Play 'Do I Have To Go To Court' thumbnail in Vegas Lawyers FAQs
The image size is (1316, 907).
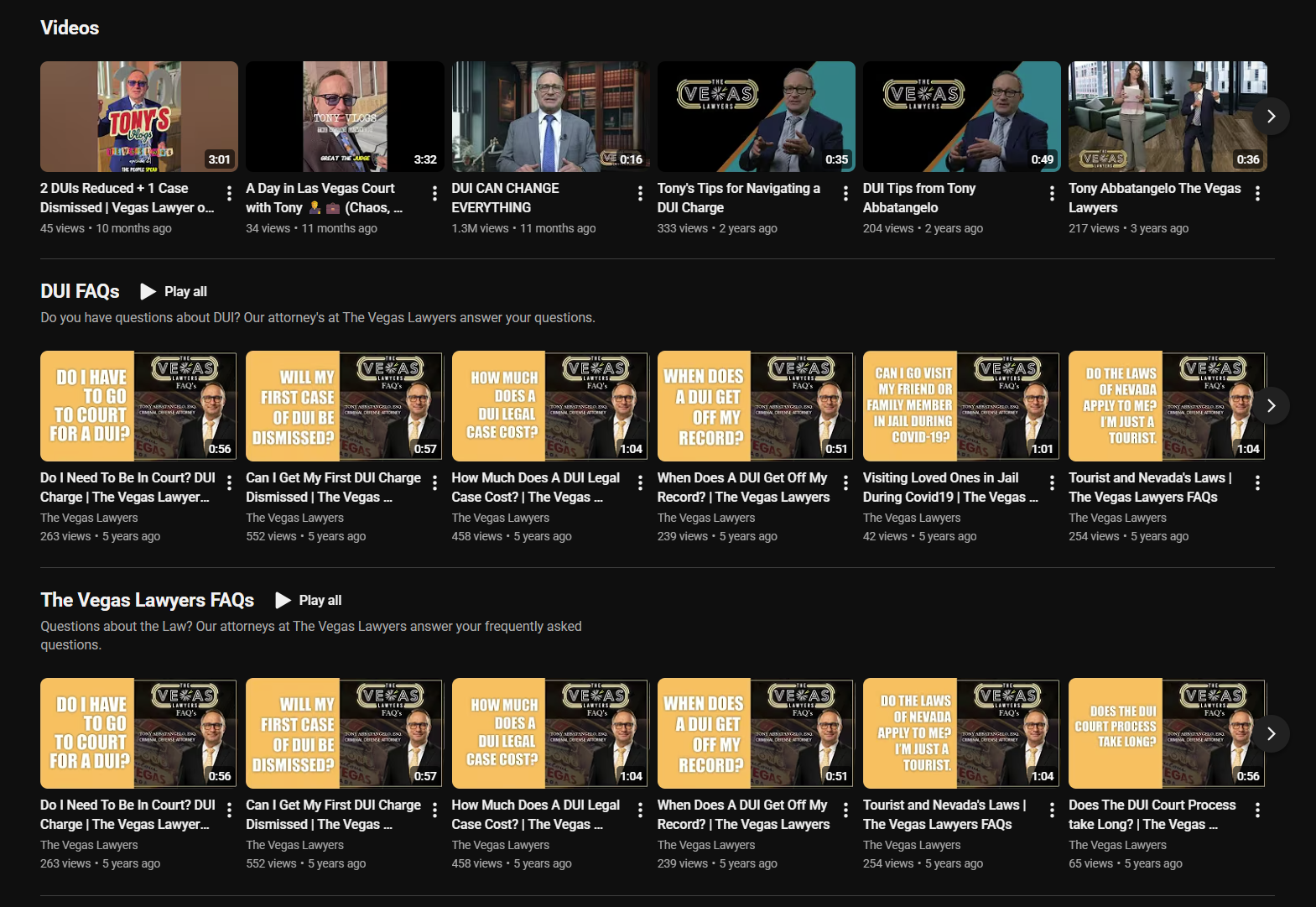coord(139,733)
